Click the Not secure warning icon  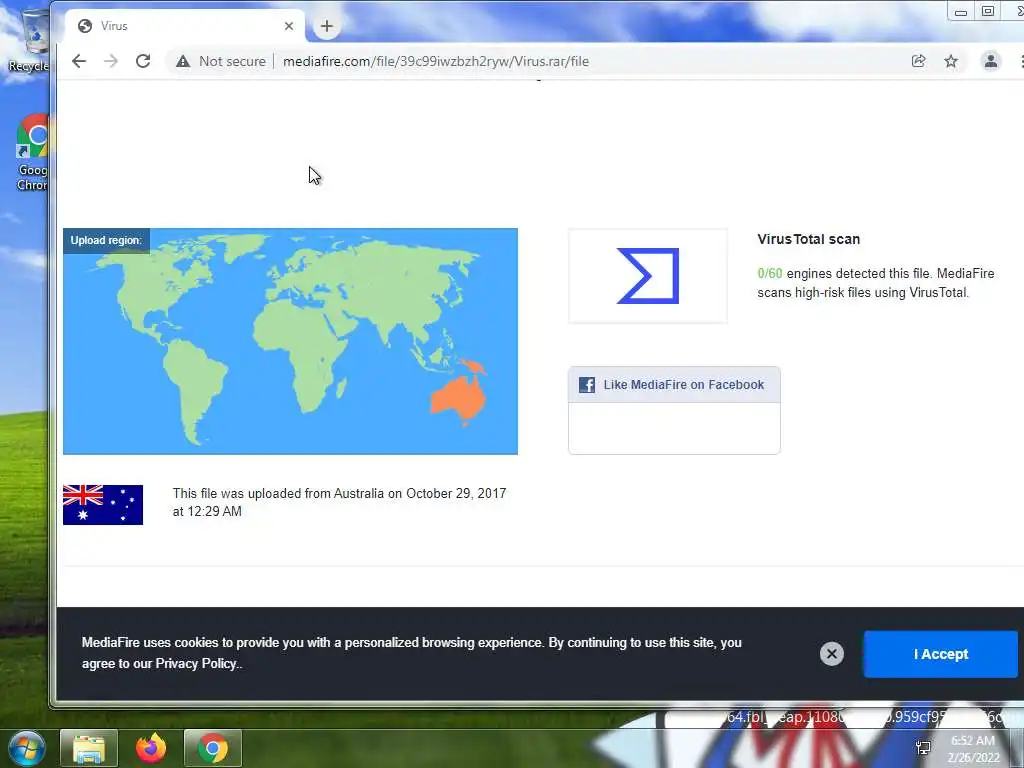tap(183, 61)
